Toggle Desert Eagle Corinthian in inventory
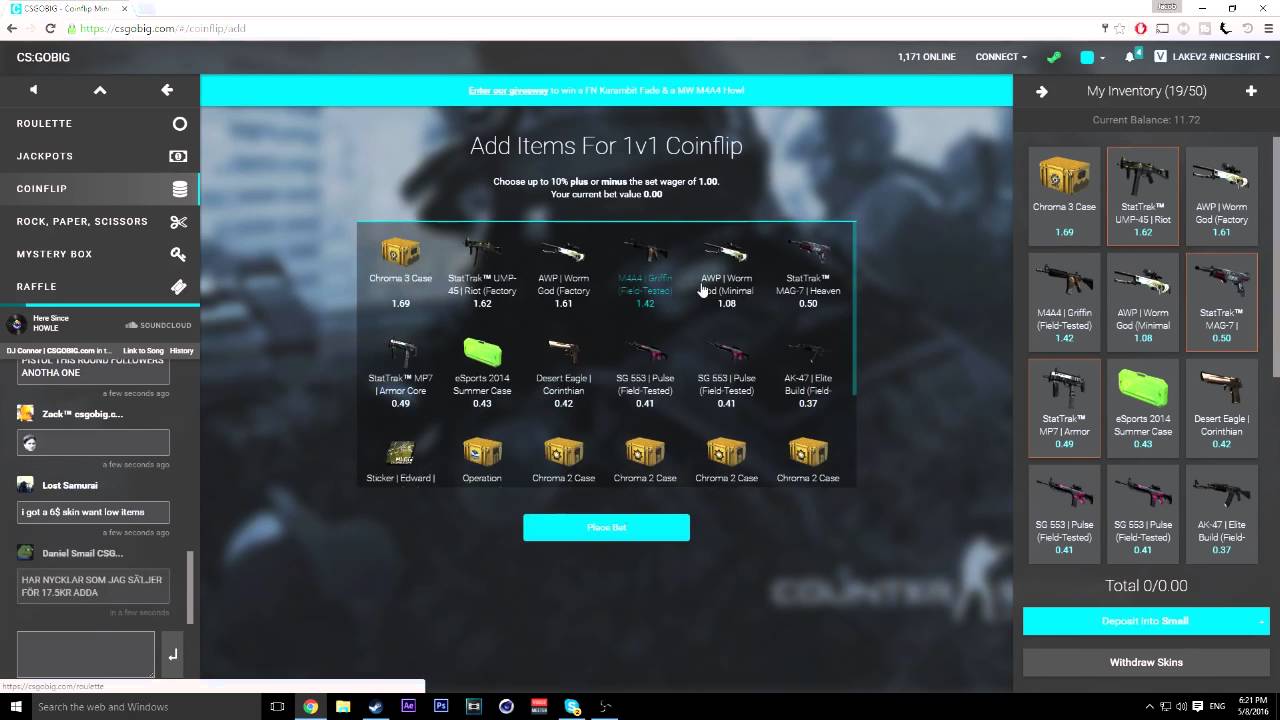The height and width of the screenshot is (720, 1280). click(x=1221, y=408)
